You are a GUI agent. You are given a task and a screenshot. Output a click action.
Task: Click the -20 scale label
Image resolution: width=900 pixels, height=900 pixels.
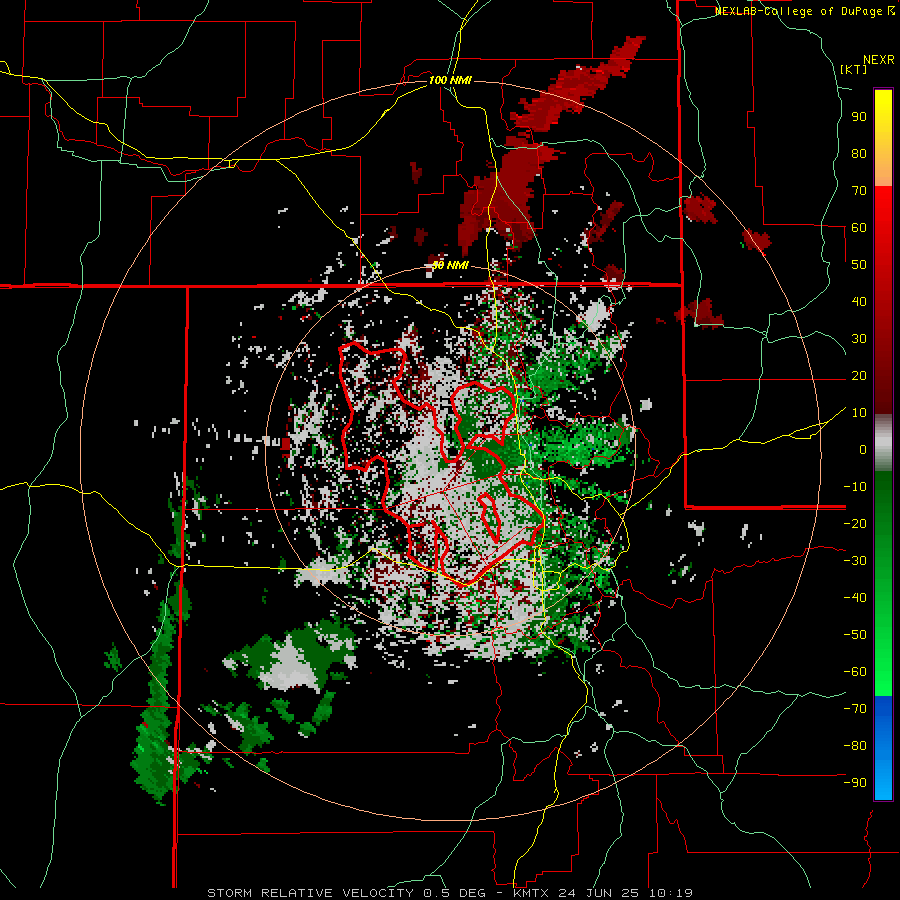855,524
